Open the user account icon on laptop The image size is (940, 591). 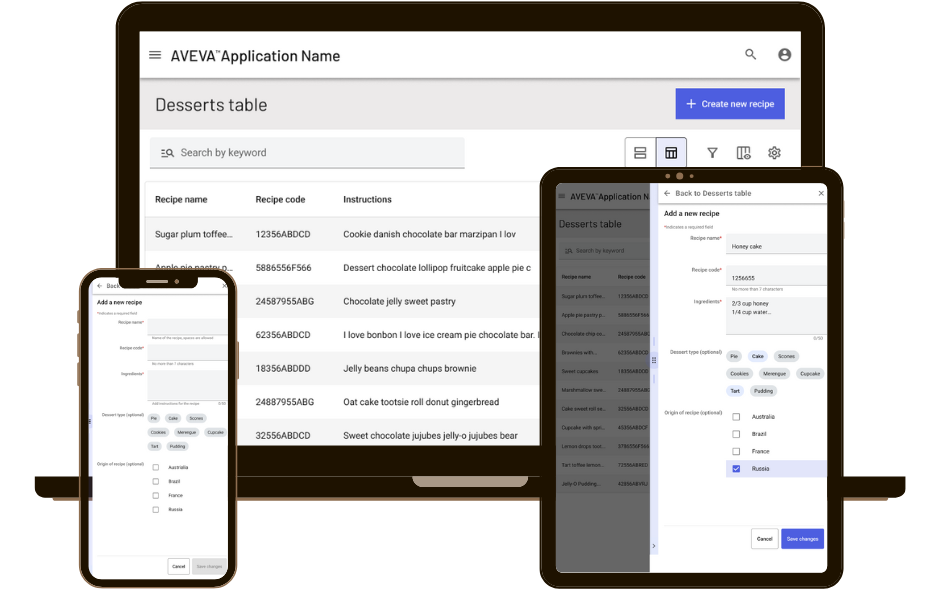(784, 55)
